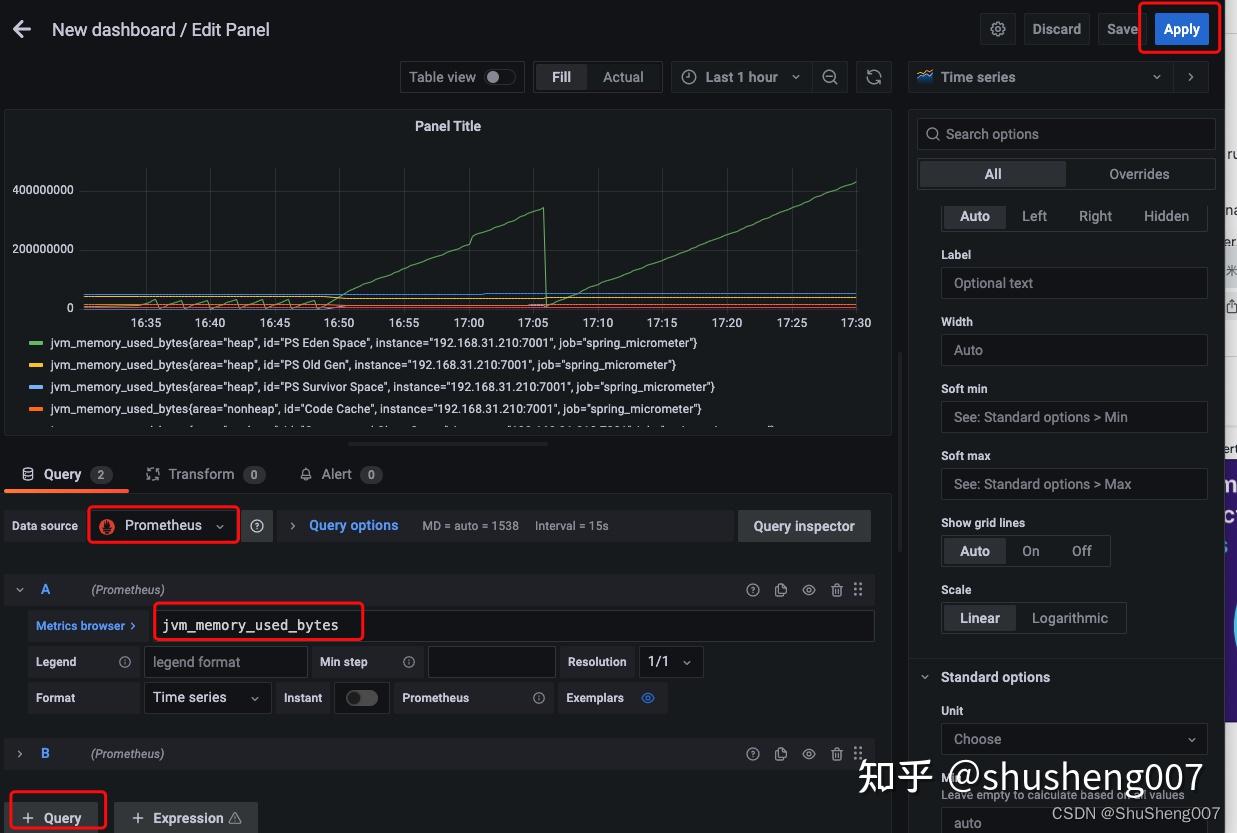Open dashboard settings gear icon
The height and width of the screenshot is (833, 1237).
[x=997, y=29]
